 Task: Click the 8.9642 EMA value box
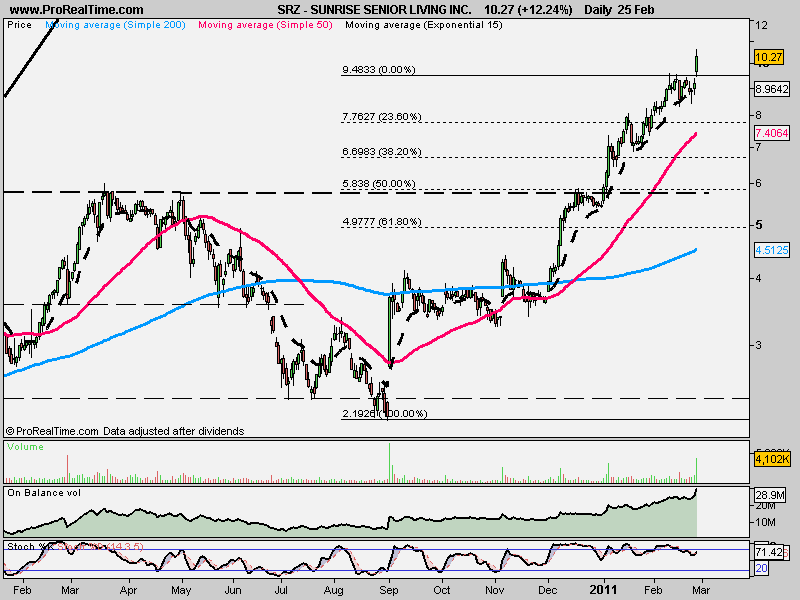pyautogui.click(x=772, y=89)
